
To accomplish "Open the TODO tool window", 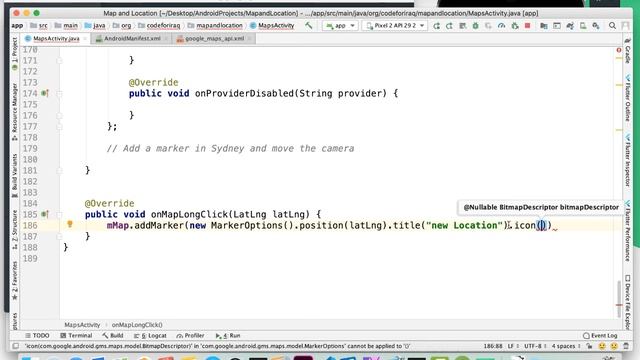I will [x=37, y=336].
